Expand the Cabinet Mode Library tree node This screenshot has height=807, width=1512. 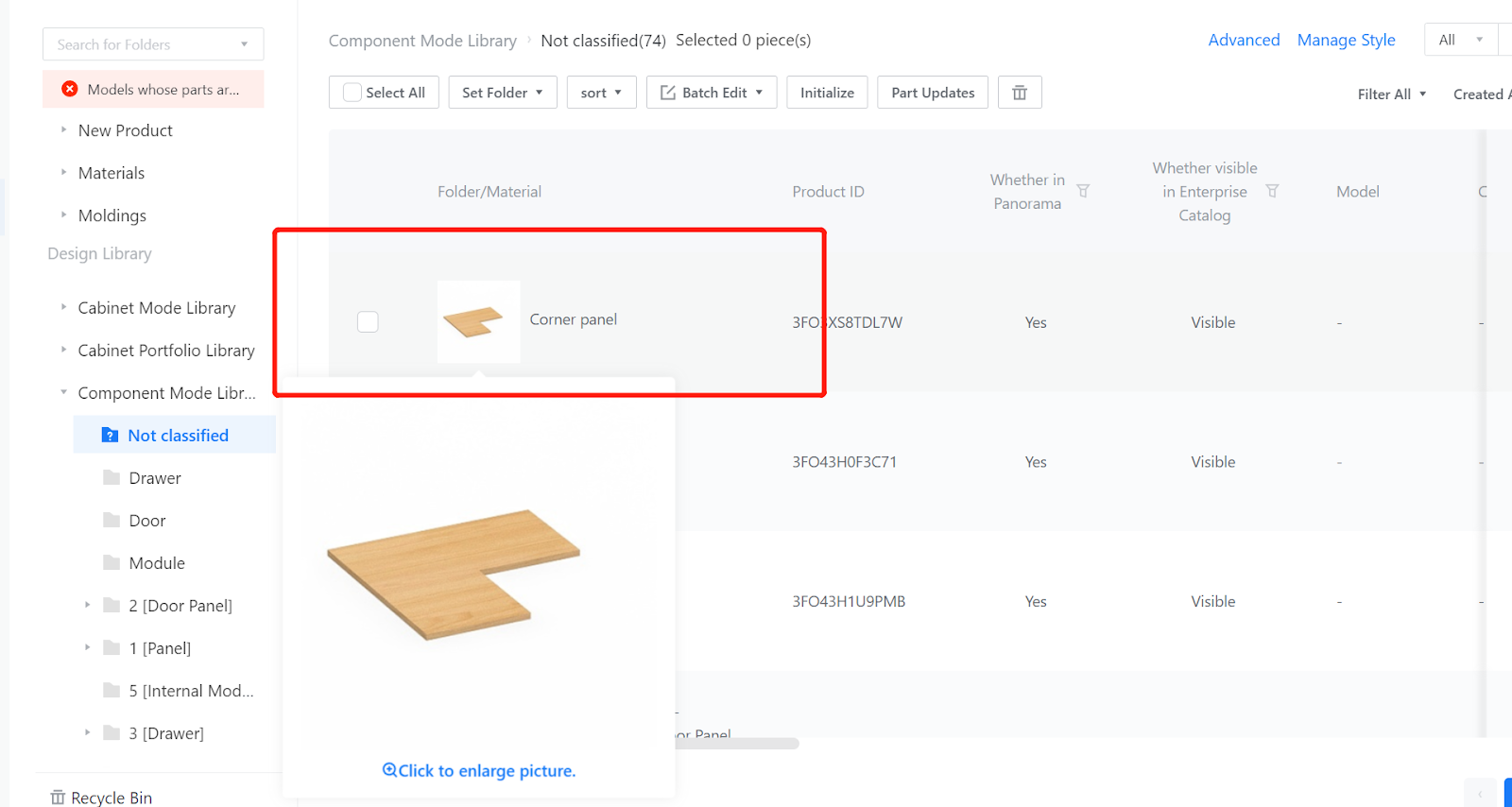[64, 307]
